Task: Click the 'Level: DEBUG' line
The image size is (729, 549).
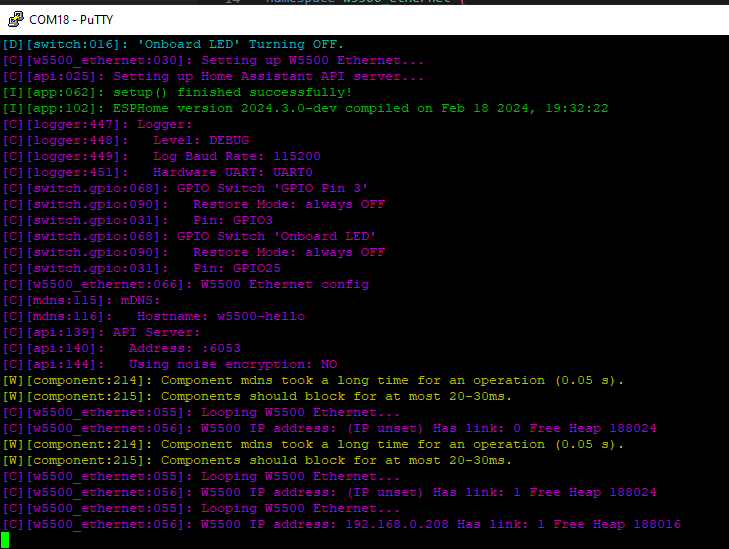Action: coord(126,140)
